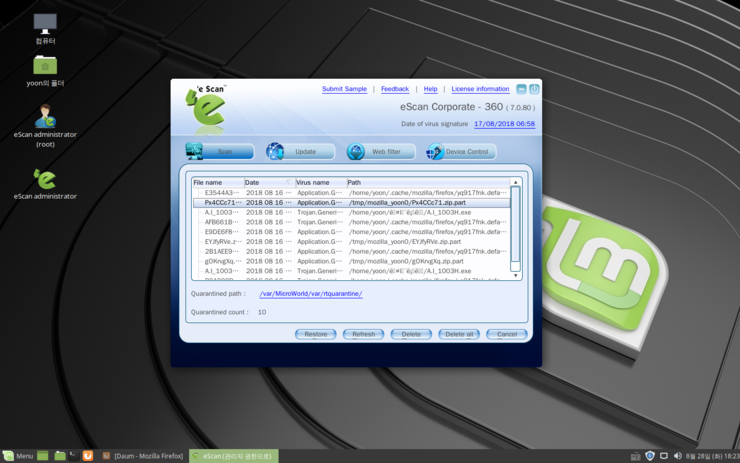Click the Cancel button

507,334
